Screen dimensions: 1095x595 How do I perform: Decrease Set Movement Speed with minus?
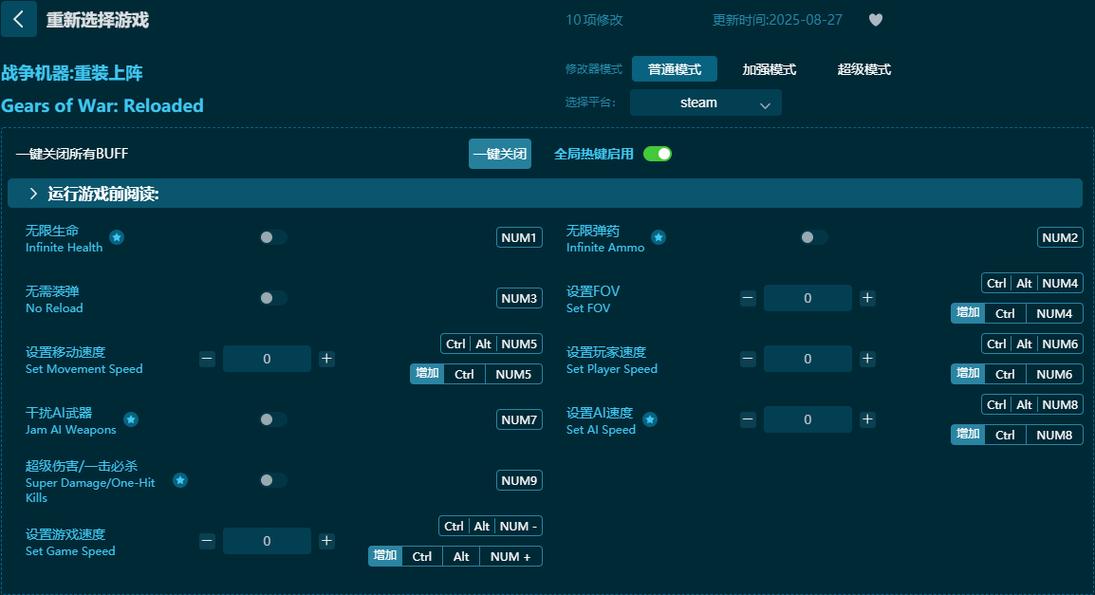pyautogui.click(x=207, y=359)
